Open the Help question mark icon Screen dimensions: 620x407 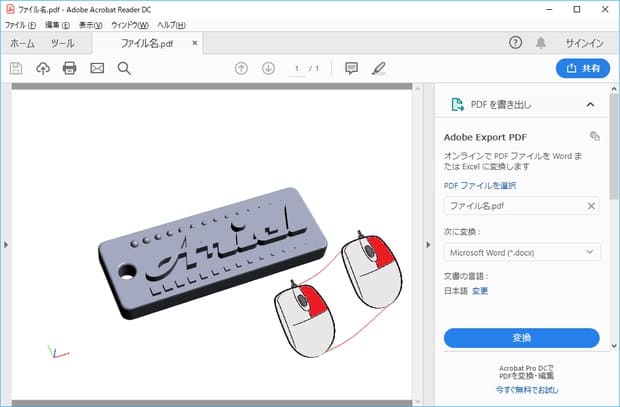click(515, 42)
